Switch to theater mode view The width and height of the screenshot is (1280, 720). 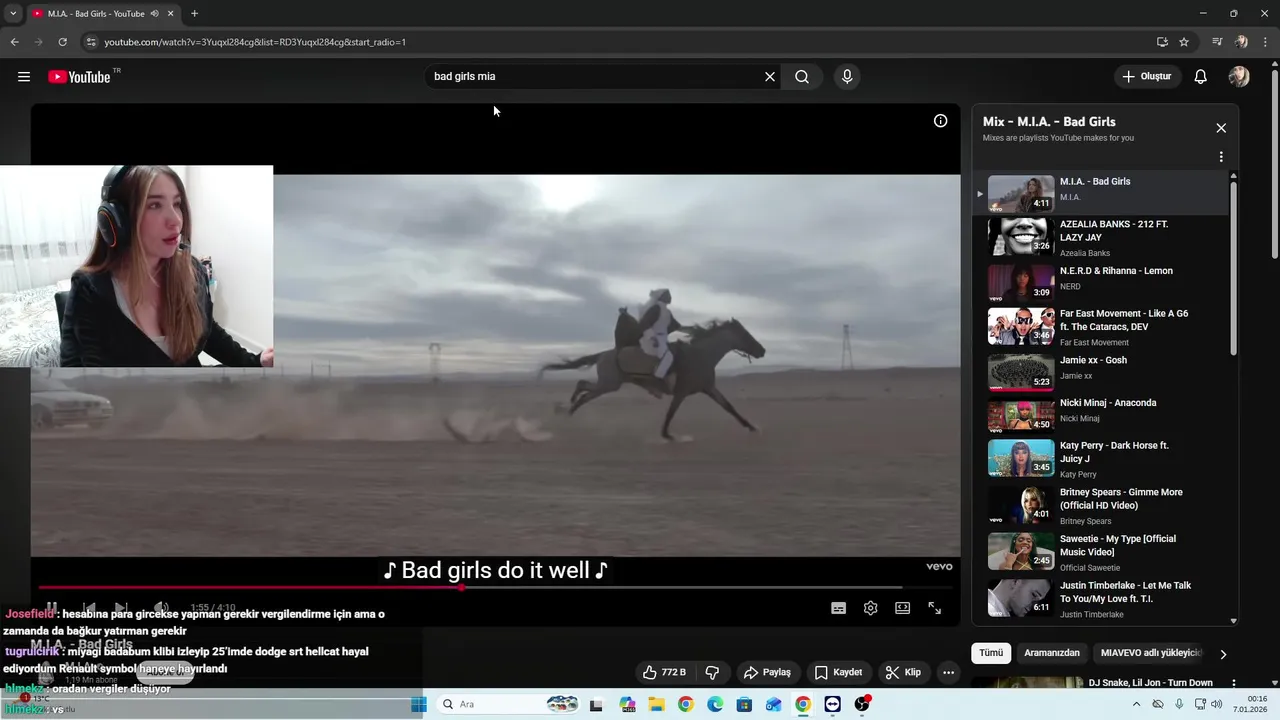[x=902, y=608]
